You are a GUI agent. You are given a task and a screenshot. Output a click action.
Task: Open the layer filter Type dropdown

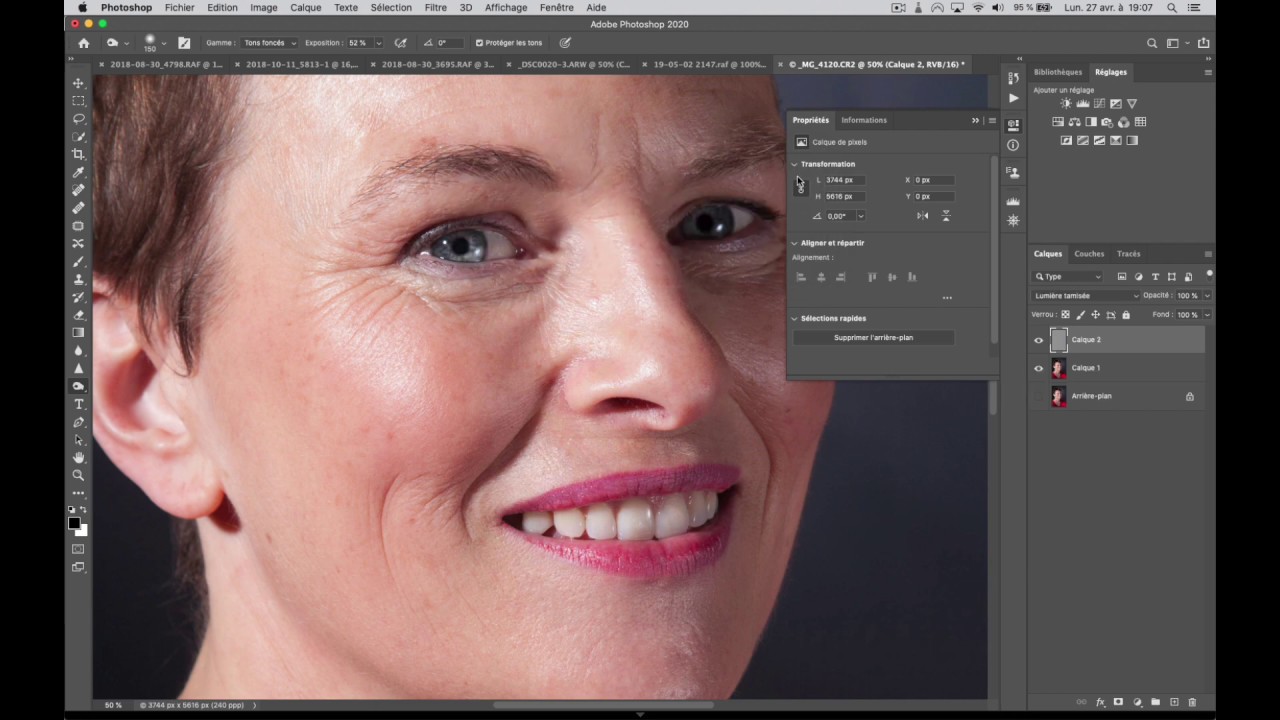tap(1068, 277)
